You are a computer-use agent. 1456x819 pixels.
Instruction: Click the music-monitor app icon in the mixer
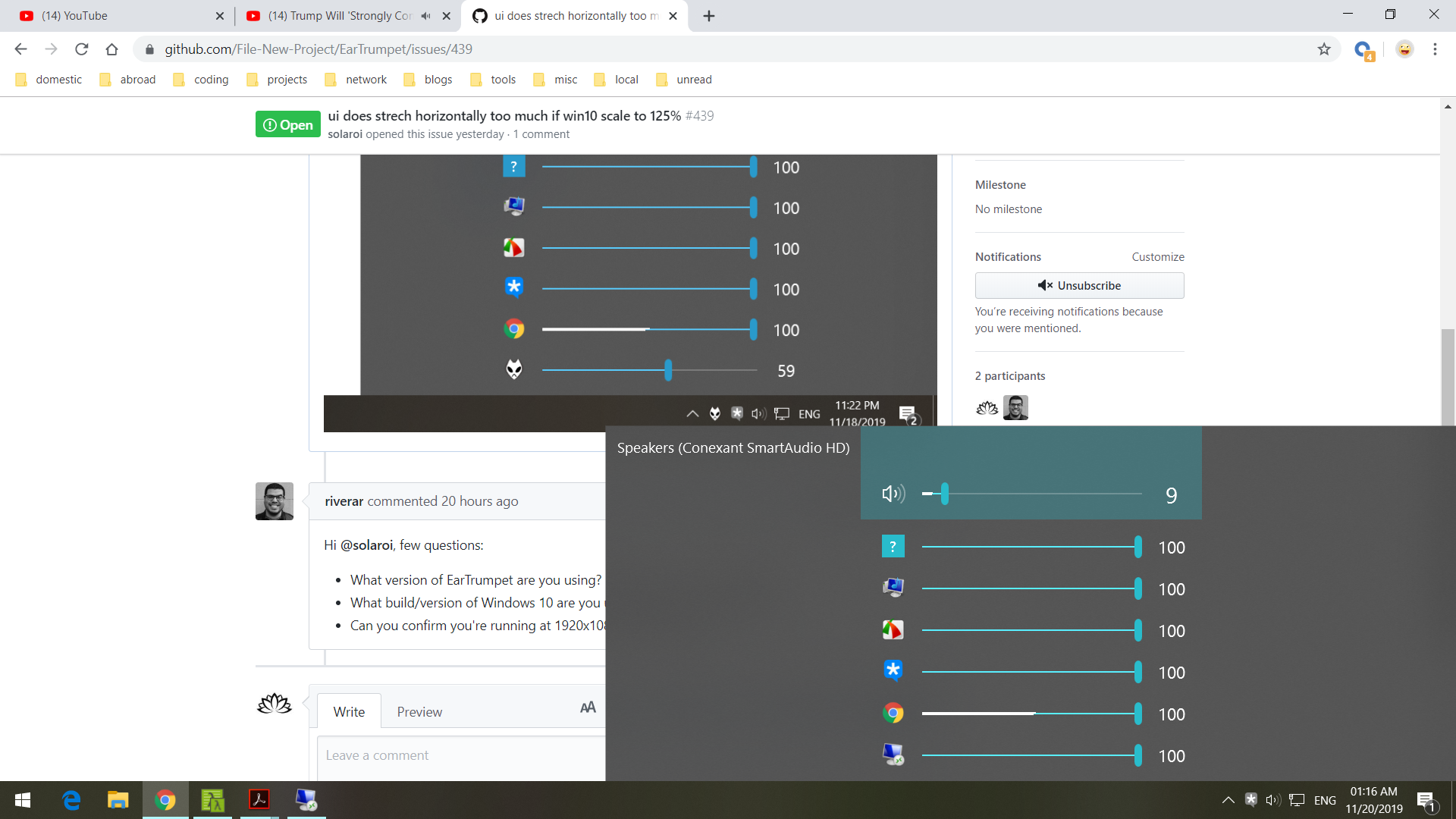pos(893,588)
